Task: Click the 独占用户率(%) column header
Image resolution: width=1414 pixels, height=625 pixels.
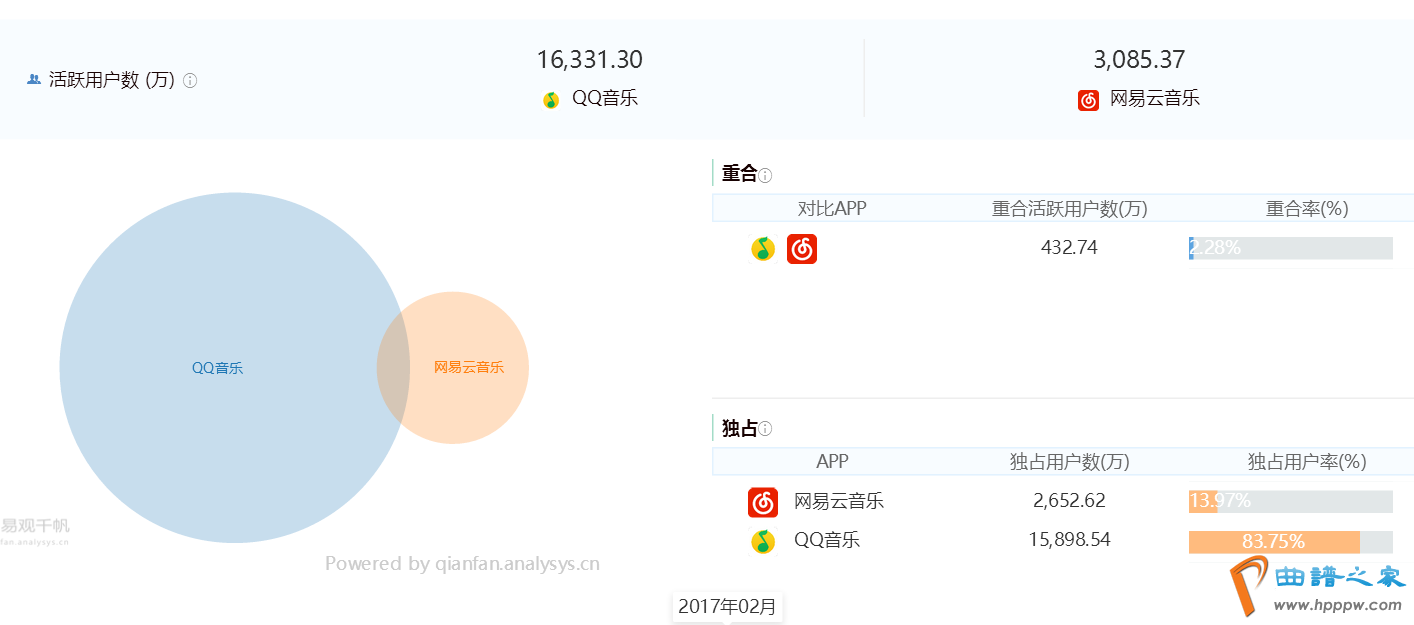Action: pyautogui.click(x=1307, y=462)
